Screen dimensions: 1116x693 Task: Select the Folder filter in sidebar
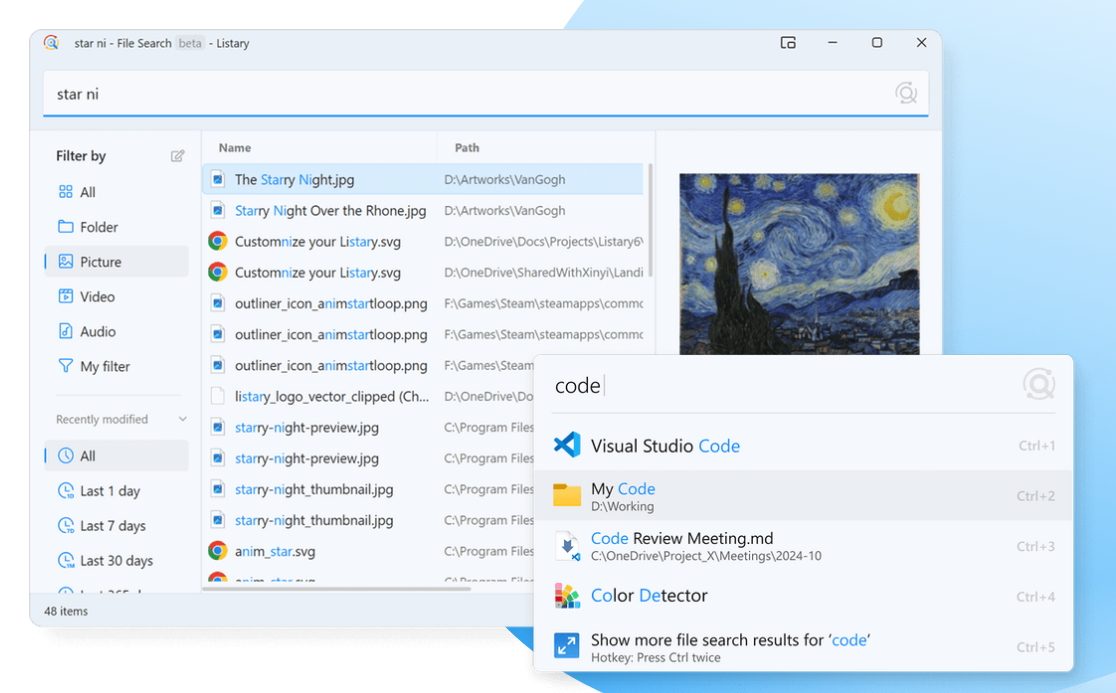click(x=98, y=227)
